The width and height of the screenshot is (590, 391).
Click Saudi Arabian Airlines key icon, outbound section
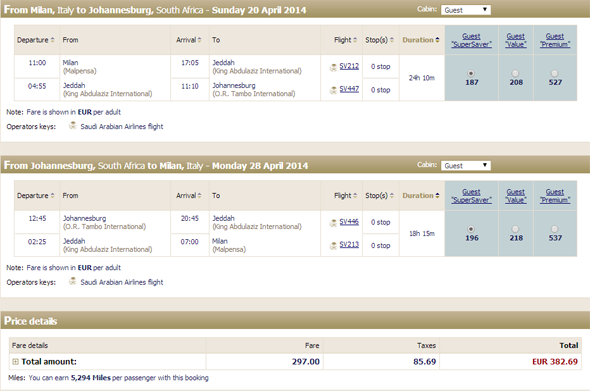click(x=73, y=125)
